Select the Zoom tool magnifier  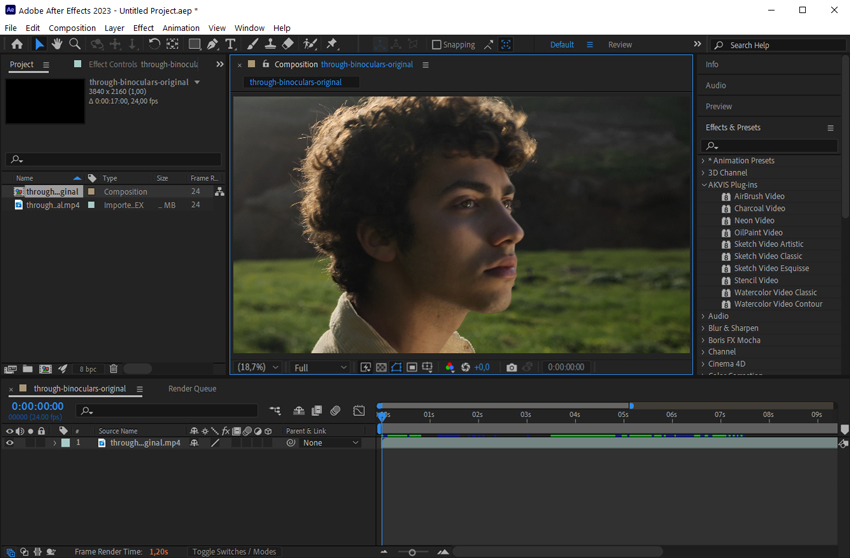(x=75, y=44)
